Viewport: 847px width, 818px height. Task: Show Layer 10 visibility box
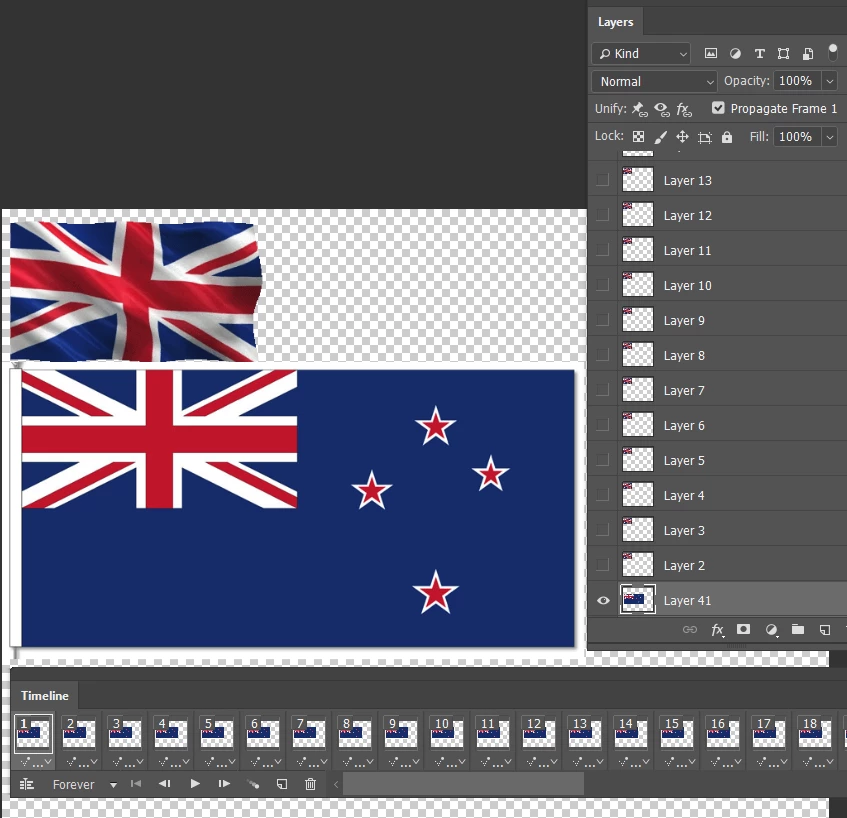pos(602,285)
